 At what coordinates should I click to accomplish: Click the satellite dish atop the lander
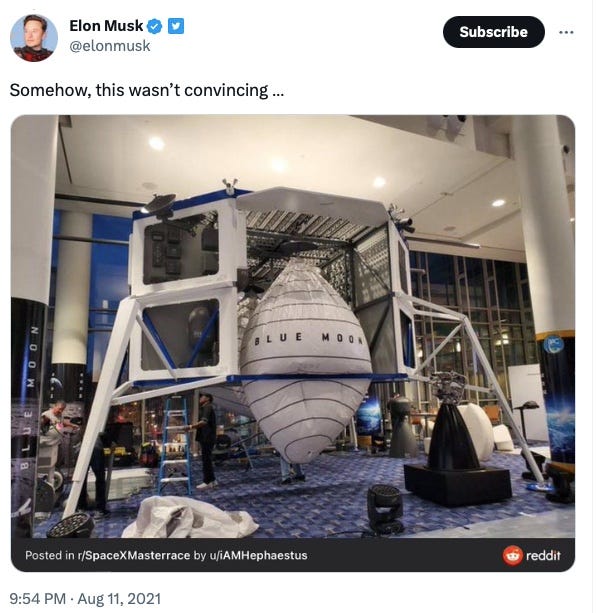[161, 204]
